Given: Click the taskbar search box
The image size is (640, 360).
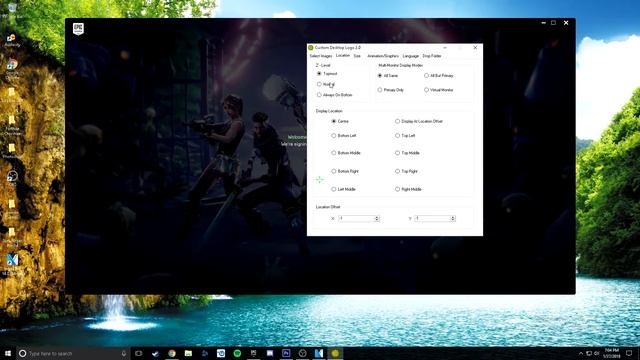Looking at the screenshot, I should tap(73, 353).
